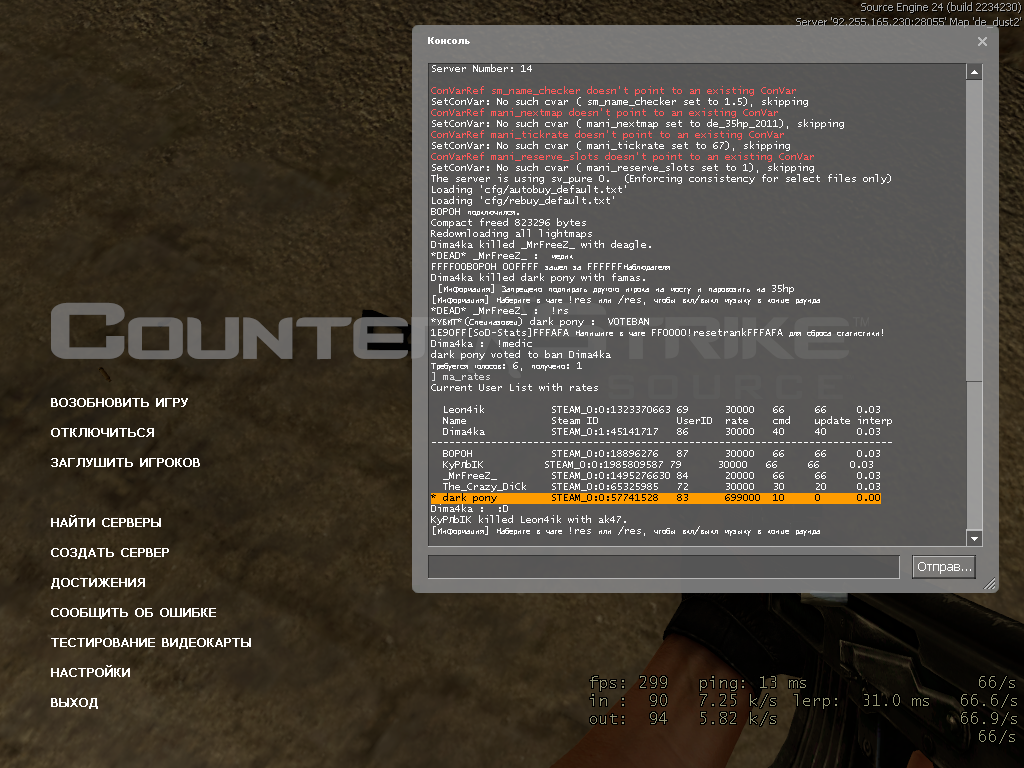
Task: Open НАЙТИ СЕРВЕРЫ server browser
Action: tap(106, 522)
